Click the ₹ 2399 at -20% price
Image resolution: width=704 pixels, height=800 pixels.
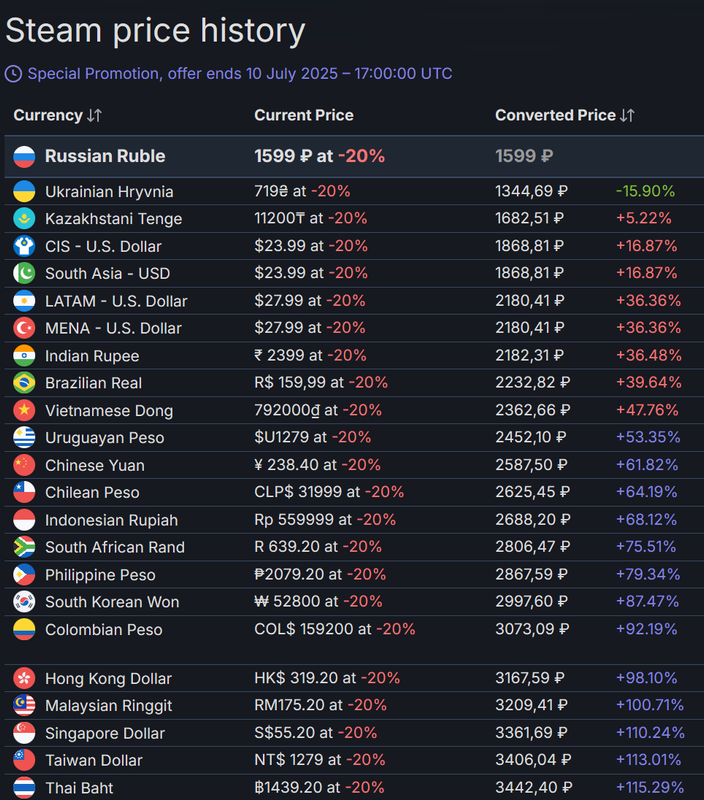[310, 355]
